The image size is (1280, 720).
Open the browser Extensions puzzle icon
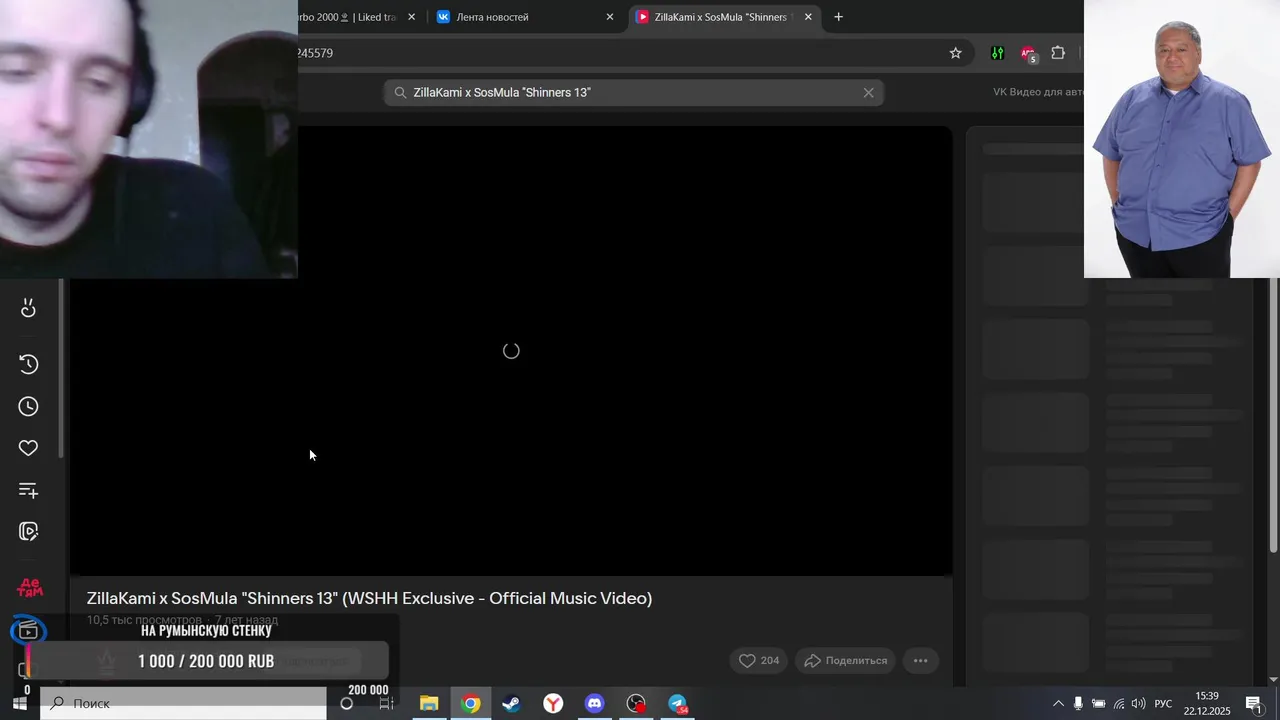tap(1058, 53)
